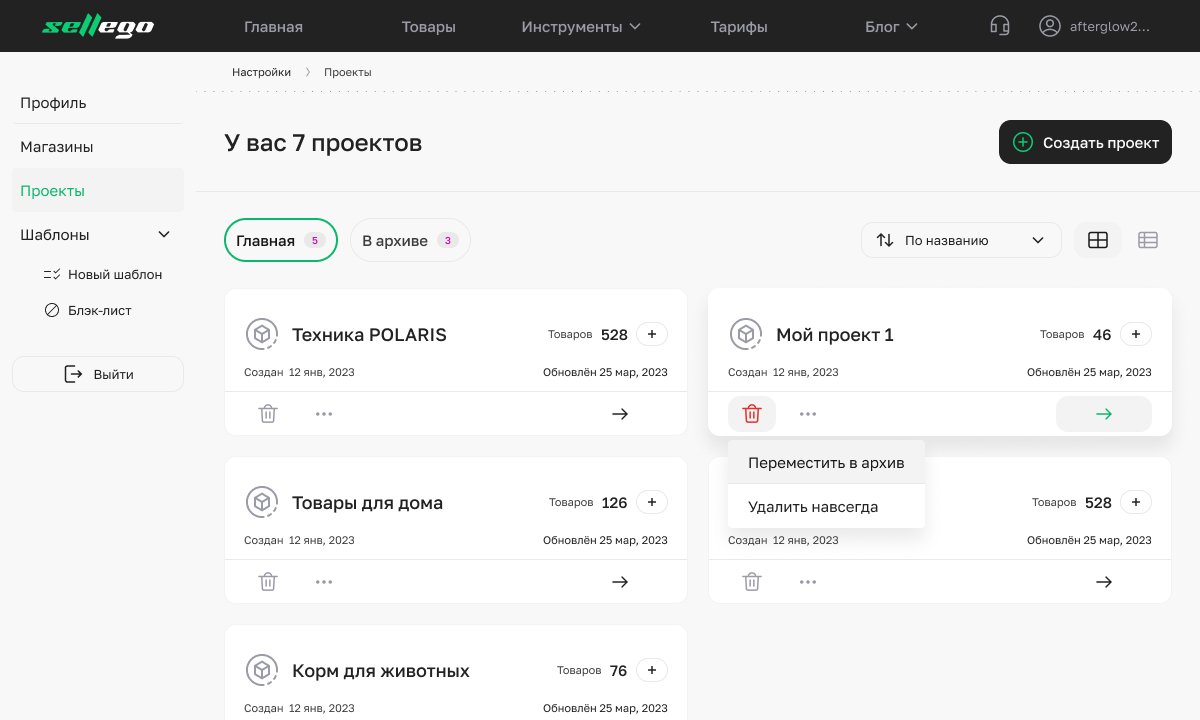Switch to table list view layout
1200x720 pixels.
tap(1148, 240)
